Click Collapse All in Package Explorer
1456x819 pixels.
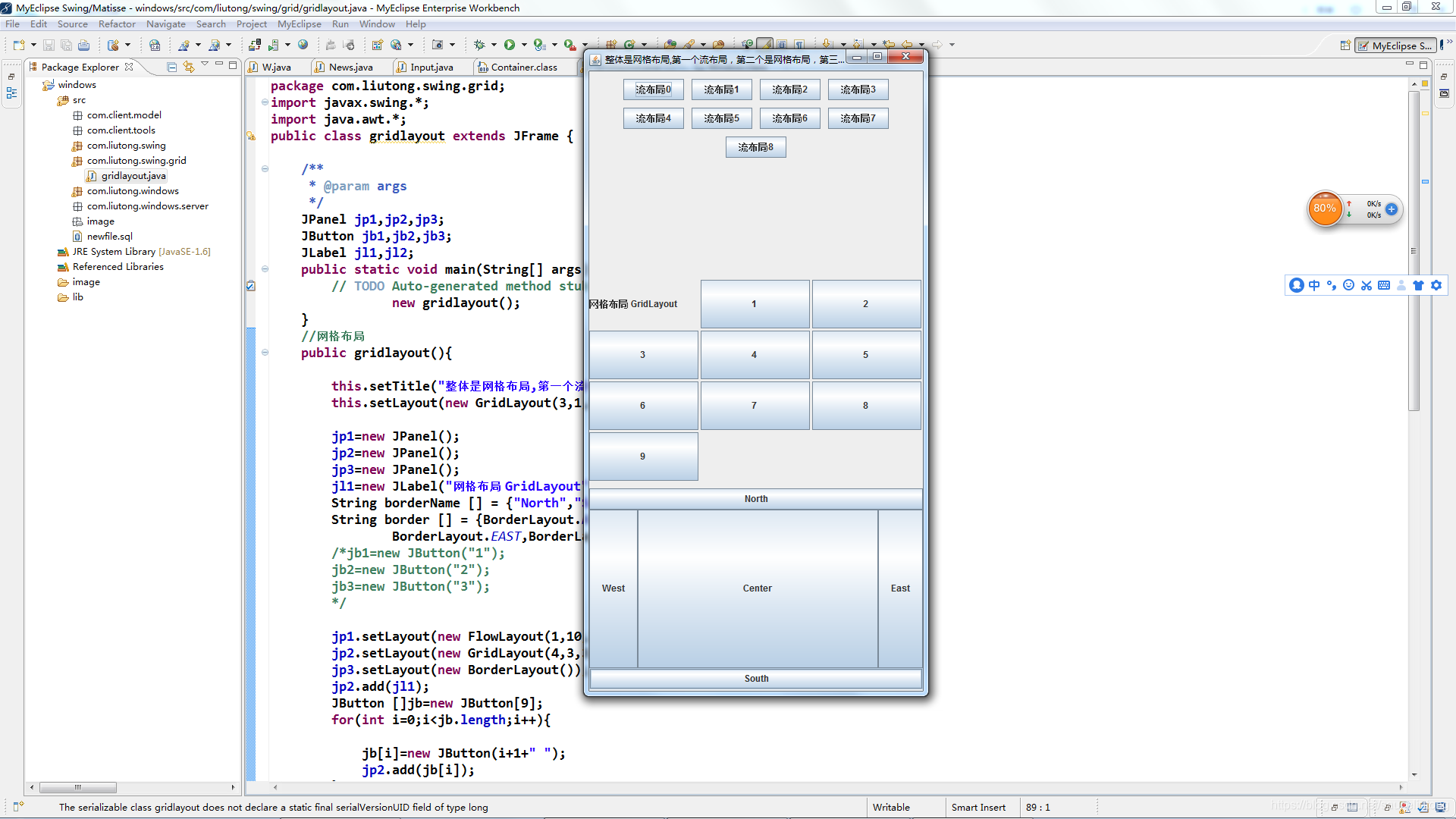[172, 67]
